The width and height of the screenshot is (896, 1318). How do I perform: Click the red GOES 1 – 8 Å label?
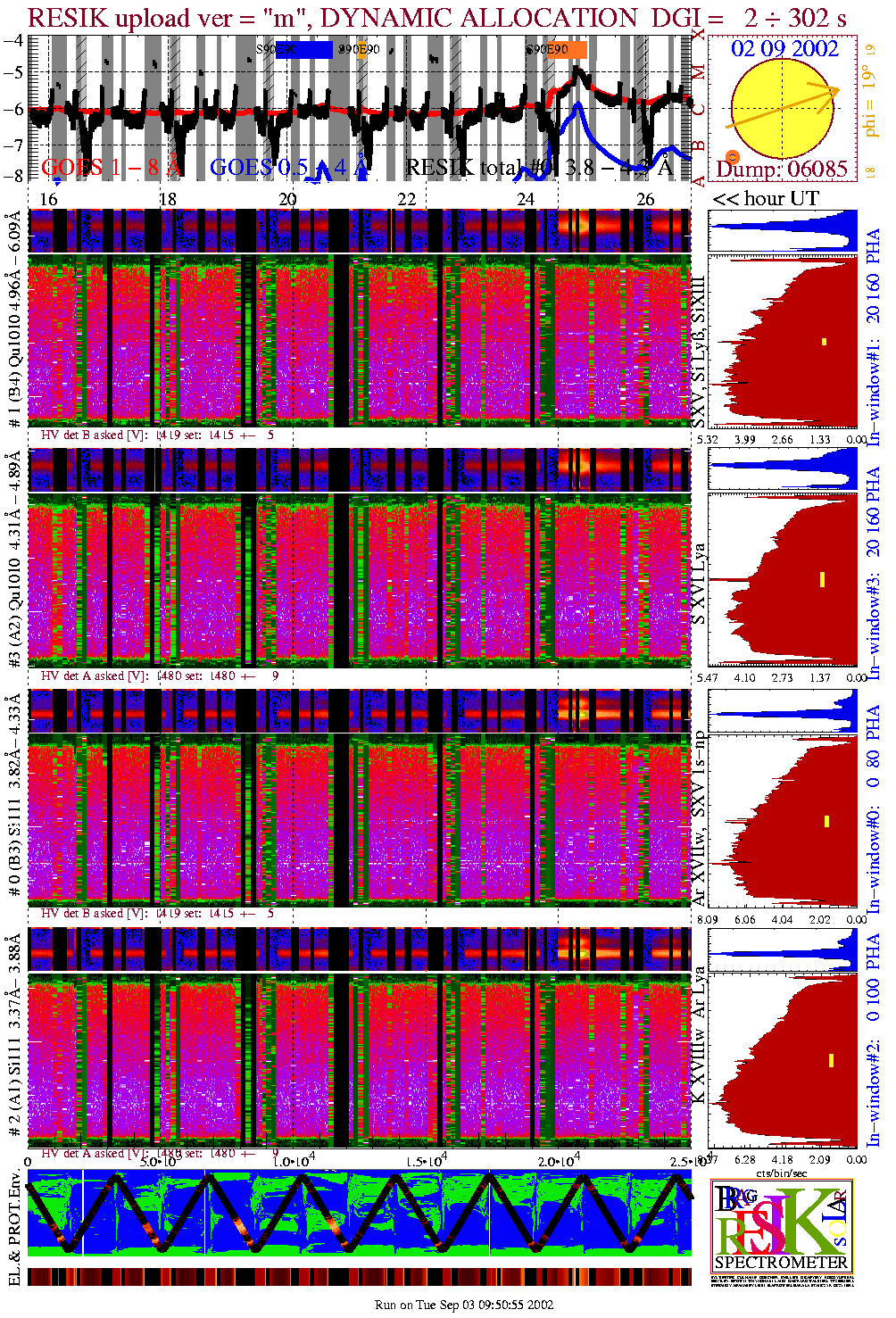coord(112,166)
